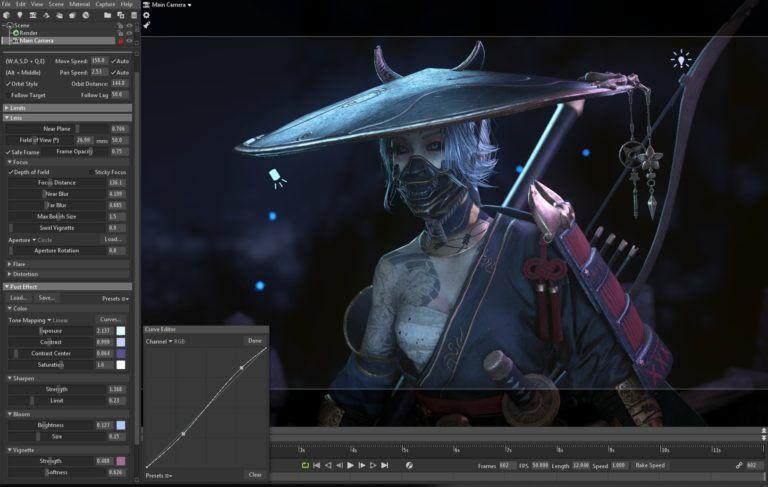Open timeline keyframe settings round icon
Image resolution: width=768 pixels, height=487 pixels.
click(x=409, y=465)
